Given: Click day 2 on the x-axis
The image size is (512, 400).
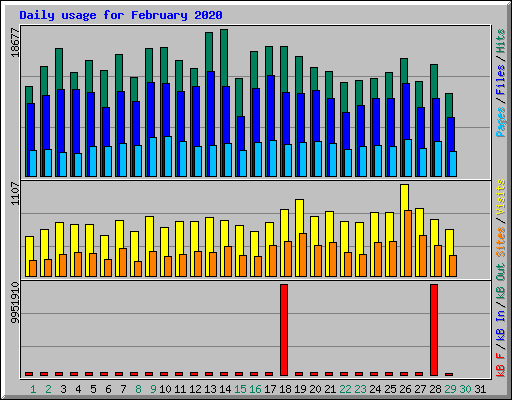Looking at the screenshot, I should click(x=48, y=389).
